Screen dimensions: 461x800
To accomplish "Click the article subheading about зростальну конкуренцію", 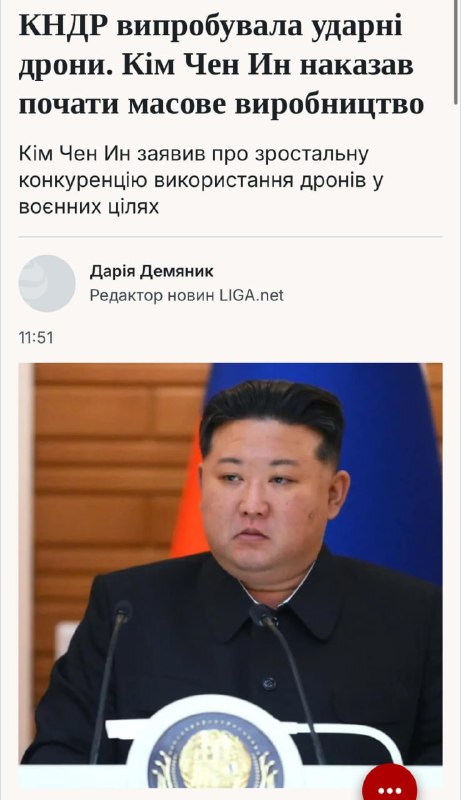I will pos(201,181).
